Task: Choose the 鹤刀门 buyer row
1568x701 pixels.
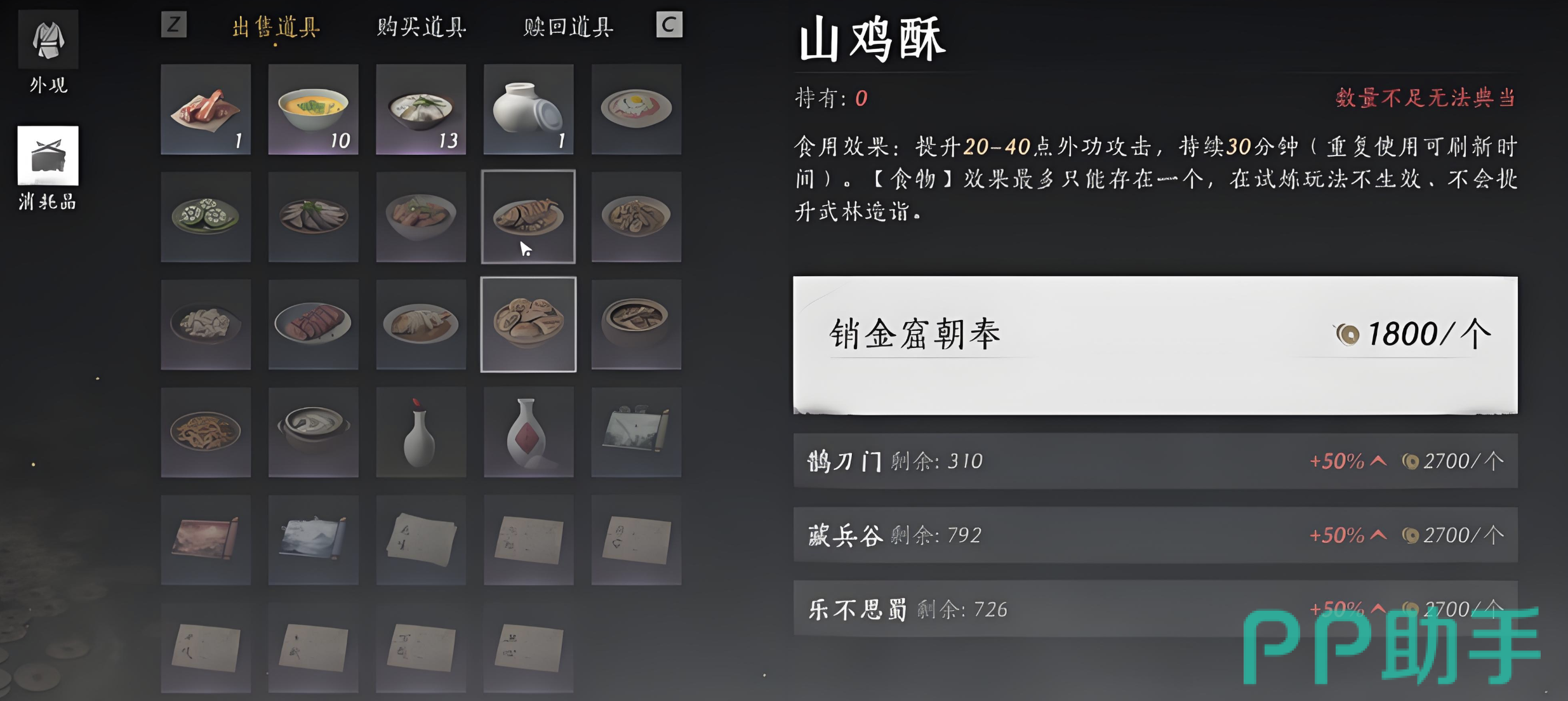Action: (x=1155, y=461)
